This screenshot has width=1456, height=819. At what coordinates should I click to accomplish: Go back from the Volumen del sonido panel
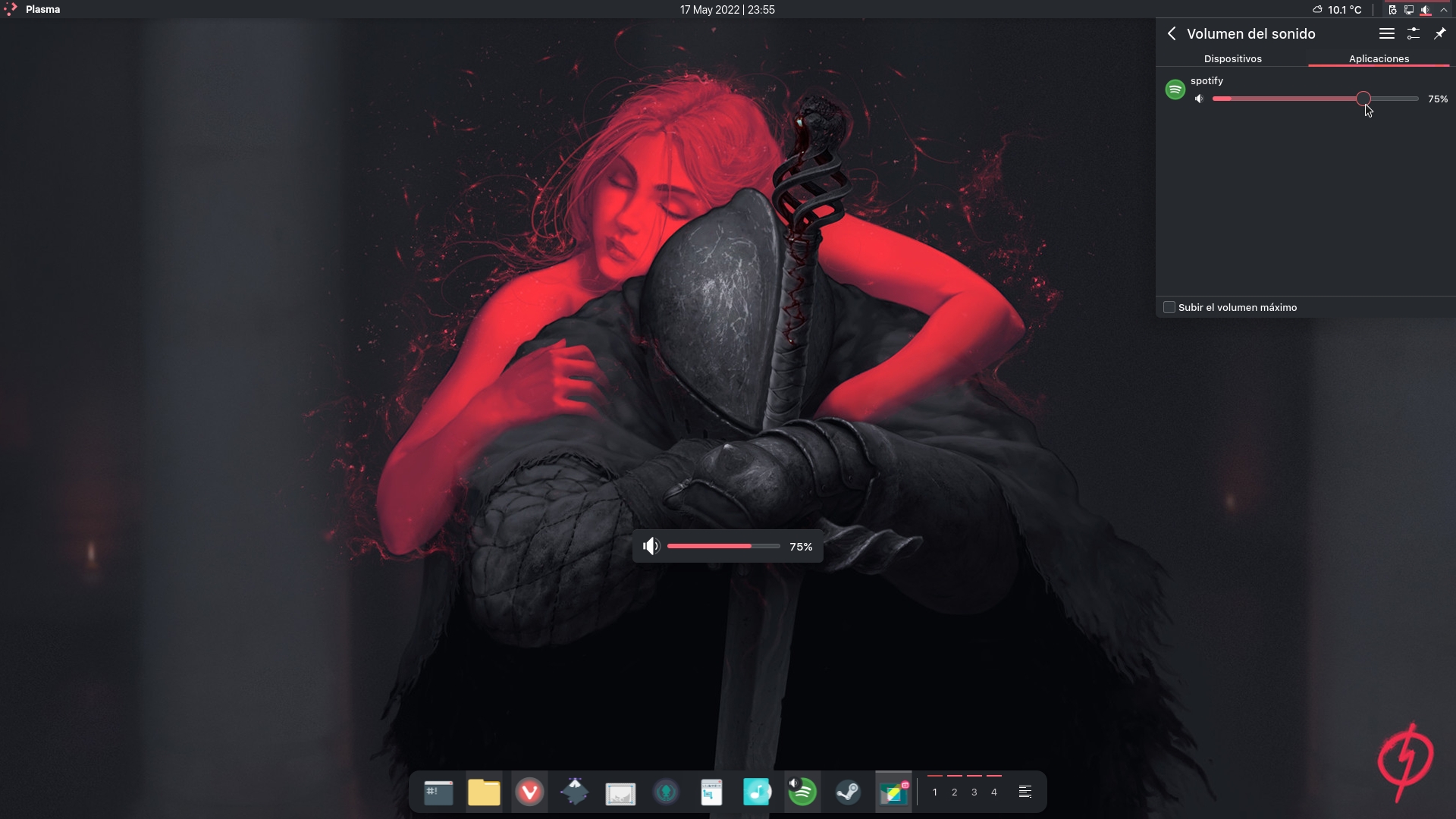tap(1172, 33)
